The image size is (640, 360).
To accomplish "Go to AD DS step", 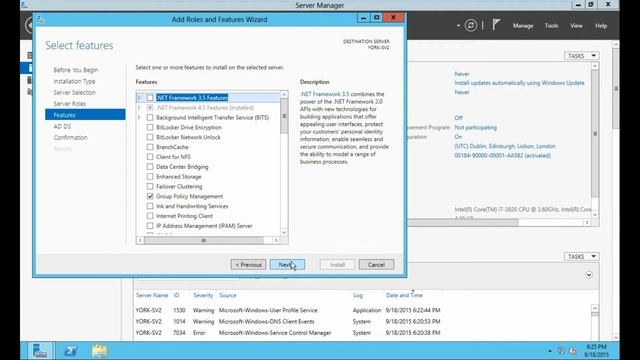I will (x=62, y=127).
